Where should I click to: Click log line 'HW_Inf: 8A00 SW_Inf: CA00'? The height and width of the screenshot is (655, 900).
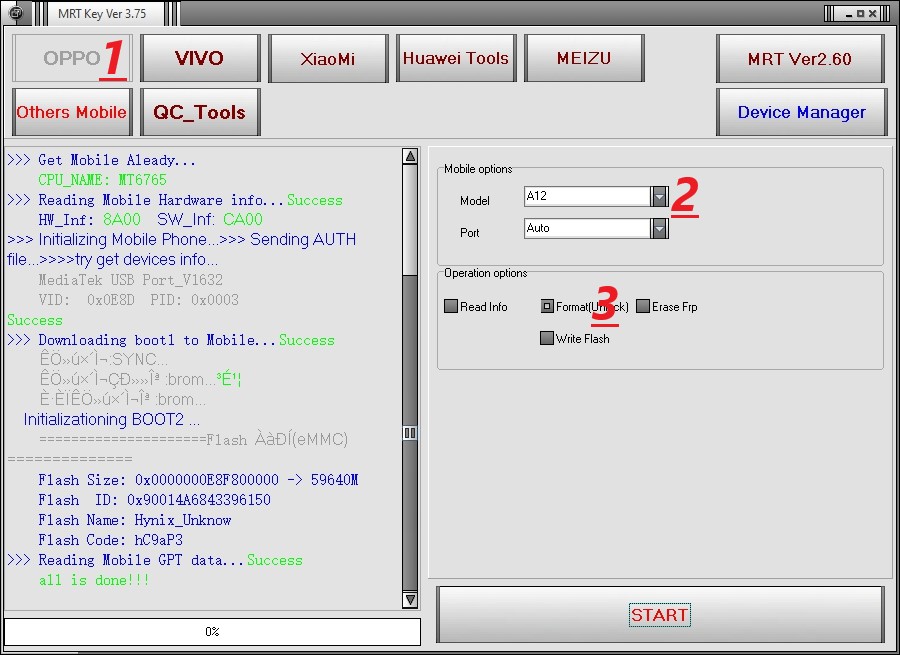click(150, 219)
